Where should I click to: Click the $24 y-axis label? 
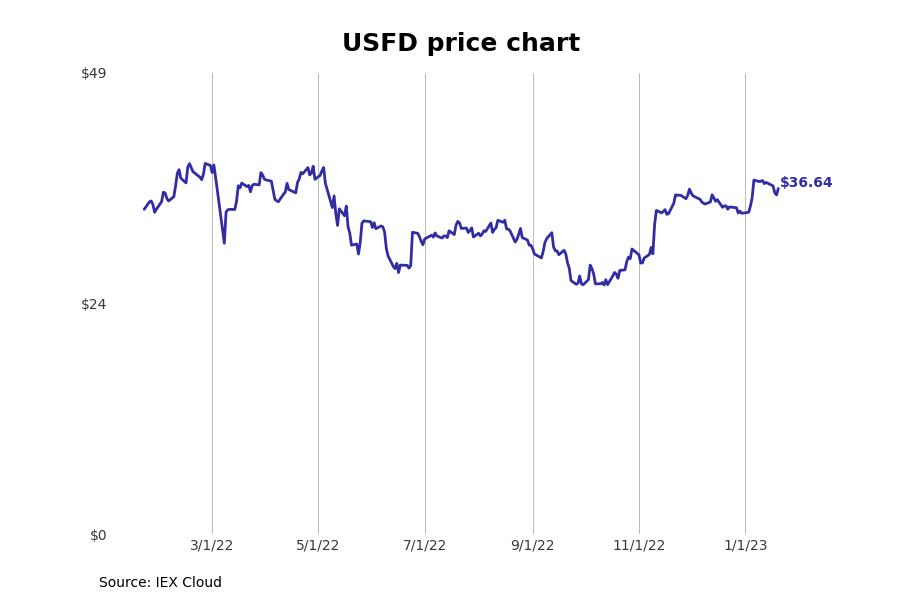(x=94, y=304)
